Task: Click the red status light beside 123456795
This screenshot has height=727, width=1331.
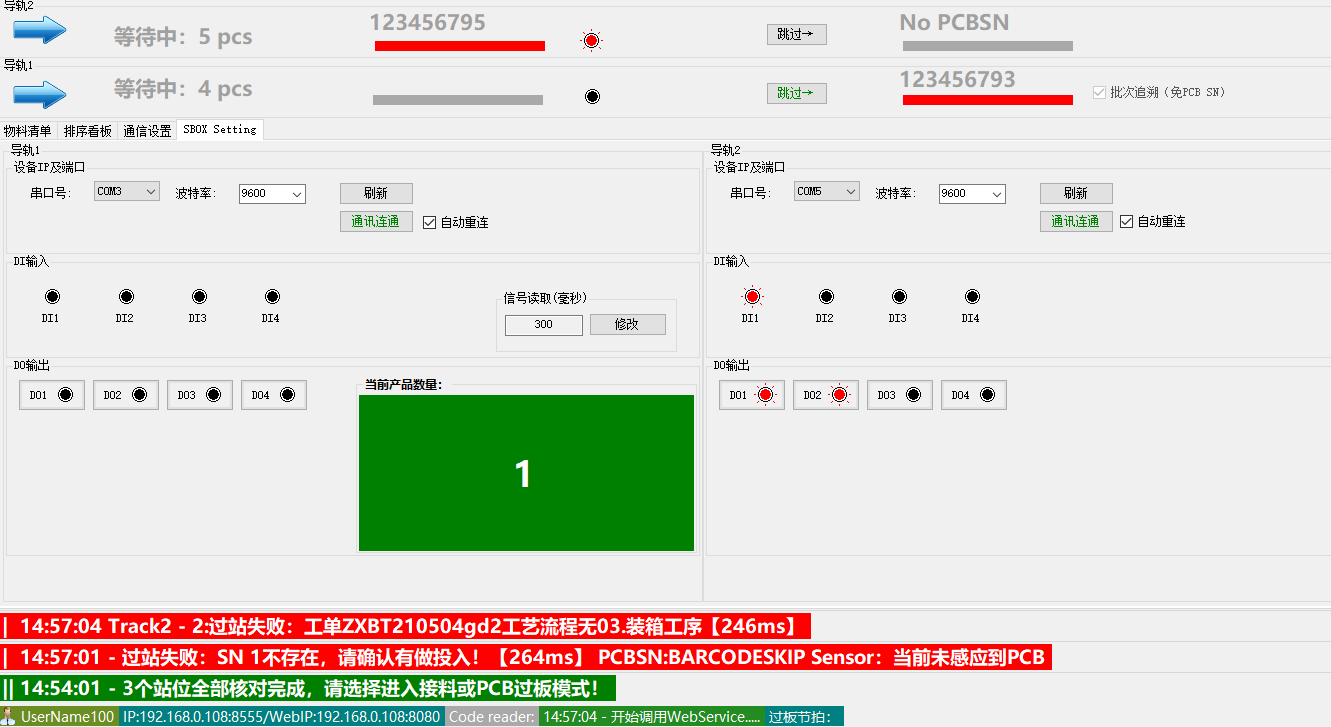Action: pos(591,41)
